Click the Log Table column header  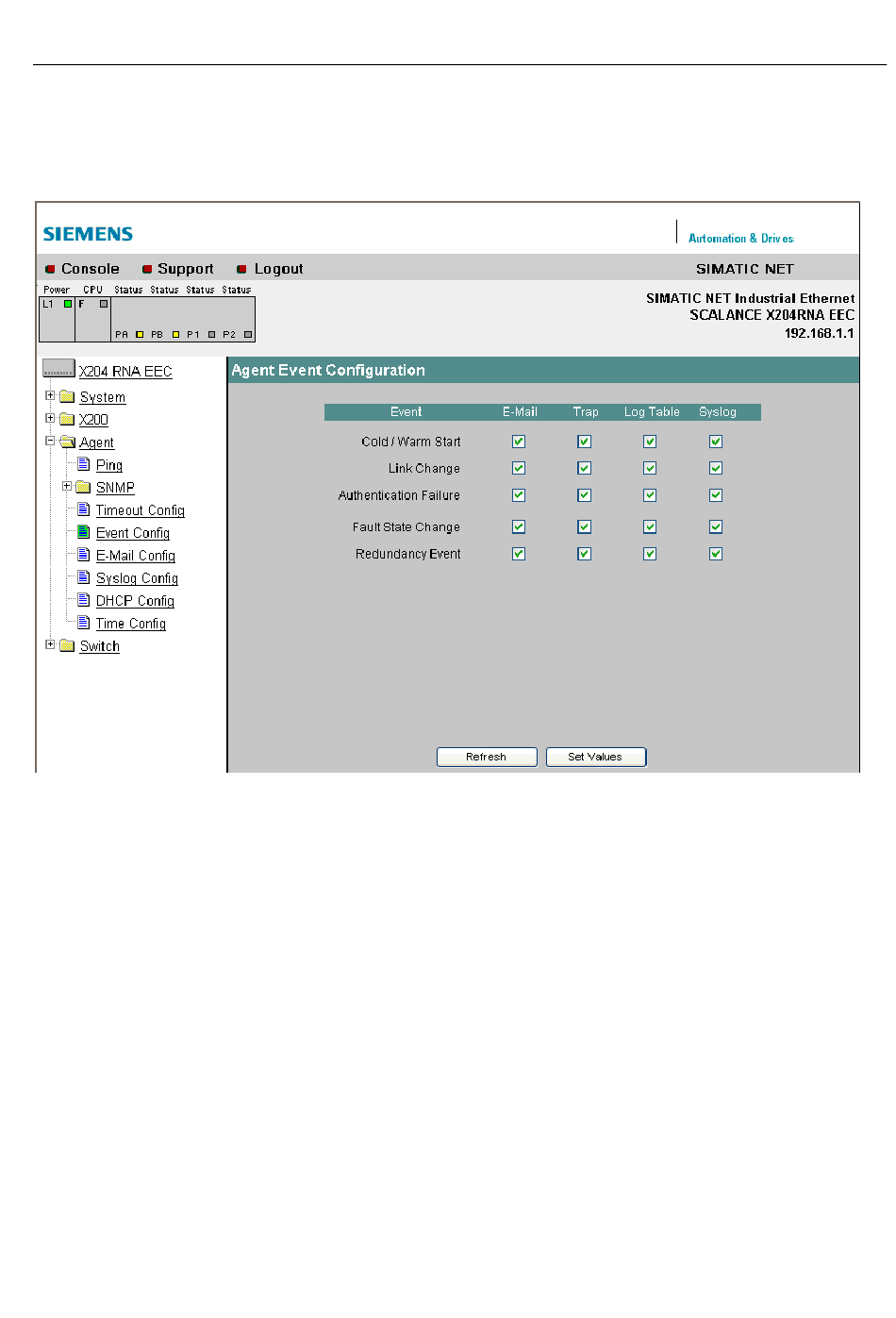[652, 412]
